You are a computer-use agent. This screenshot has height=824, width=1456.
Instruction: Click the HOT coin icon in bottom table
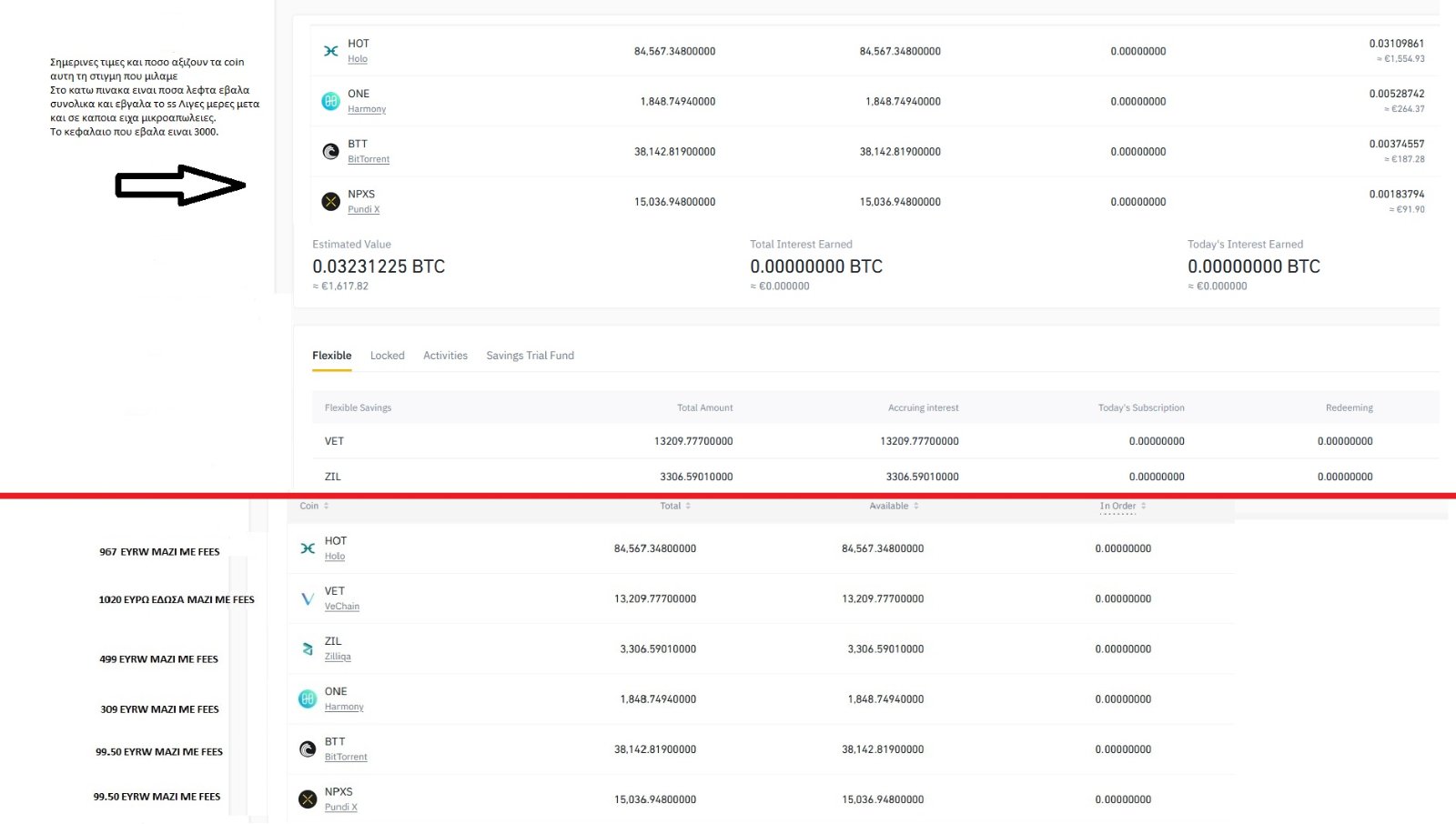pos(308,548)
